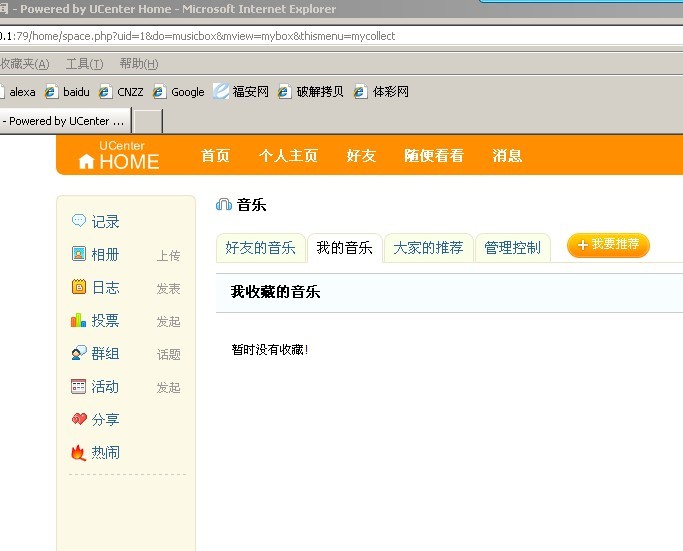The width and height of the screenshot is (683, 551).
Task: Open 投票 in the sidebar
Action: click(x=105, y=321)
